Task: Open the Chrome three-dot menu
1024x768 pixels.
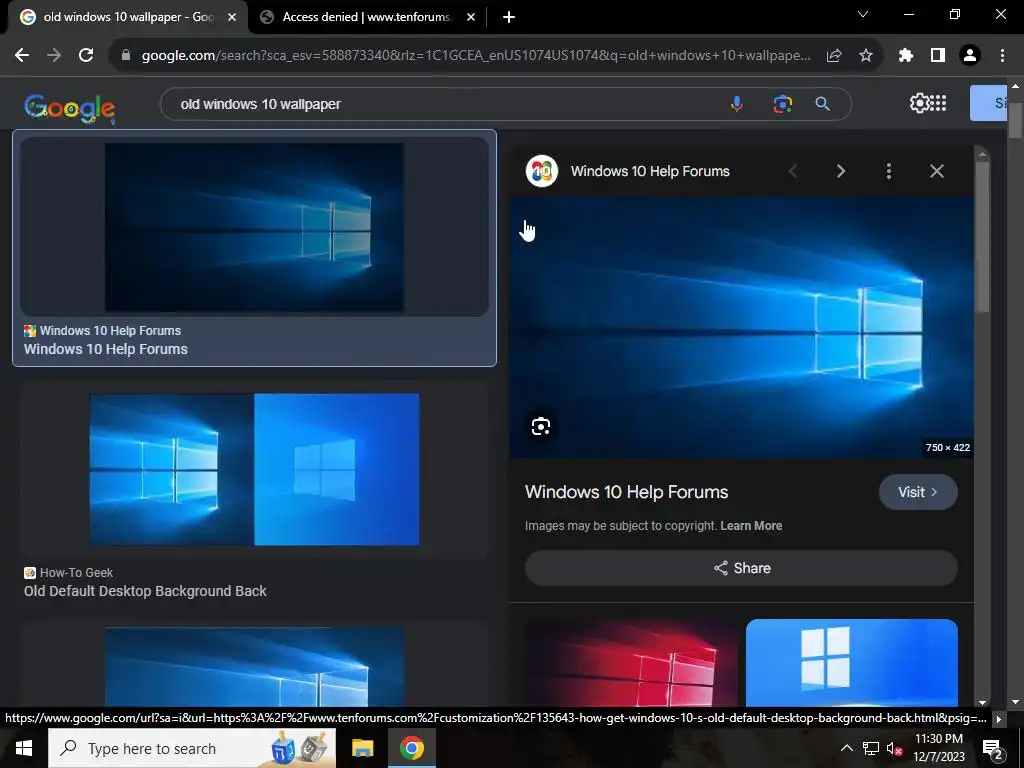Action: 1002,56
